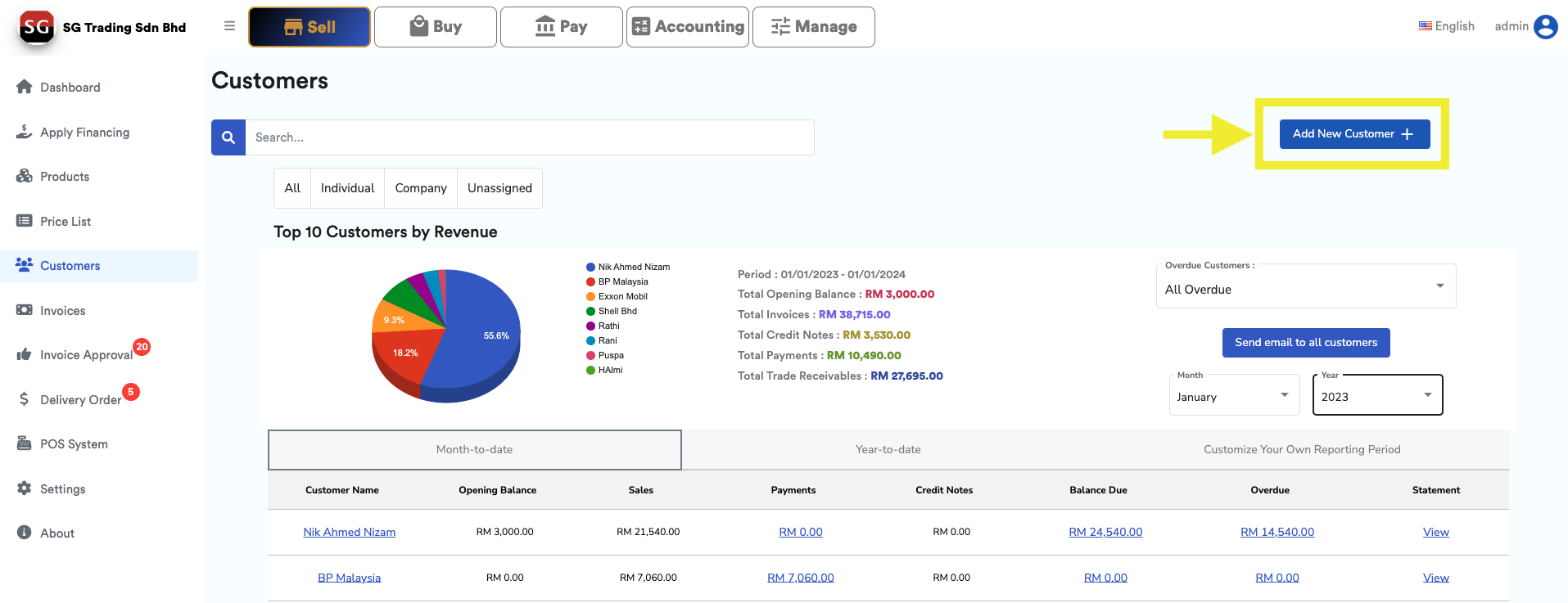Open the Year dropdown showing 2023

(x=1377, y=396)
